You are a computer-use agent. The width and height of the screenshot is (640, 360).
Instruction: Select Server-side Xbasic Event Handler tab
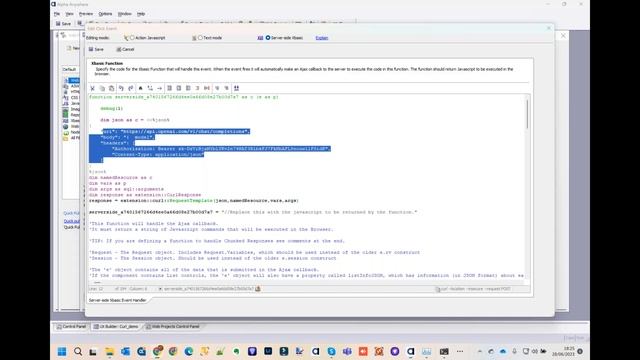click(x=117, y=300)
